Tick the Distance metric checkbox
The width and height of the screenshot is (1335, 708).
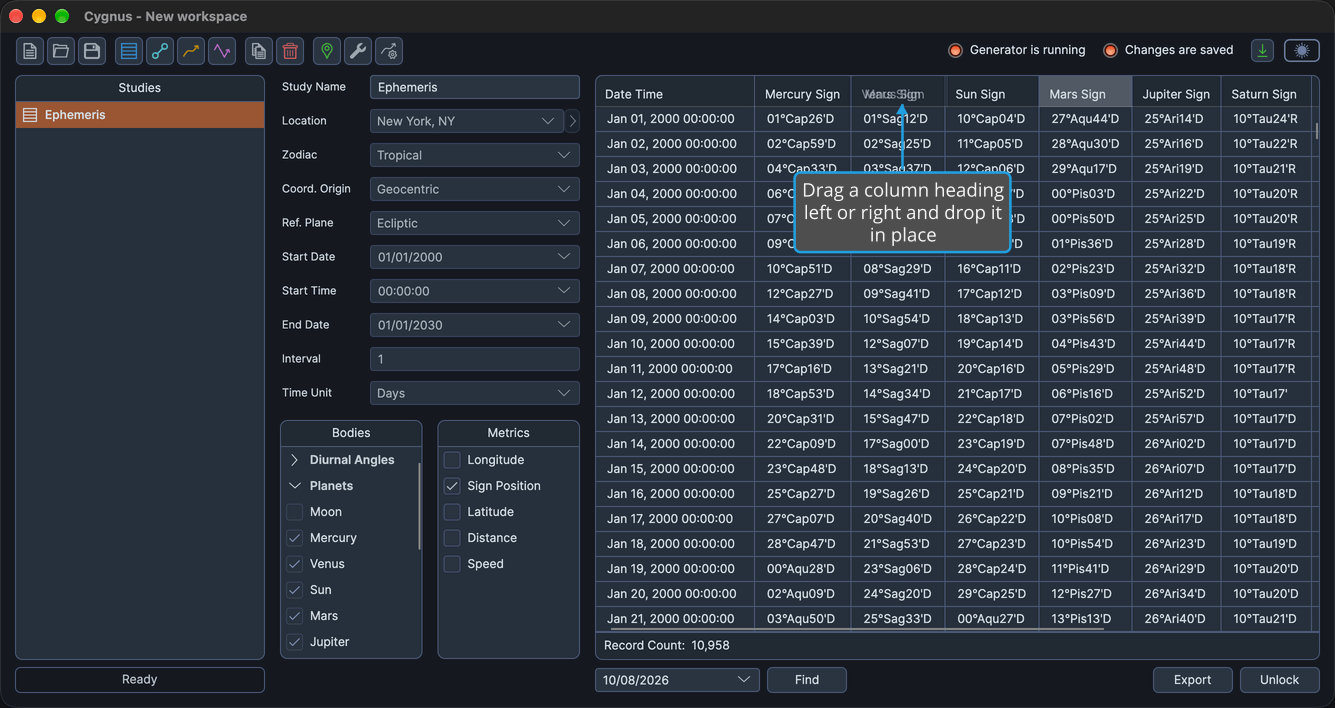tap(452, 538)
